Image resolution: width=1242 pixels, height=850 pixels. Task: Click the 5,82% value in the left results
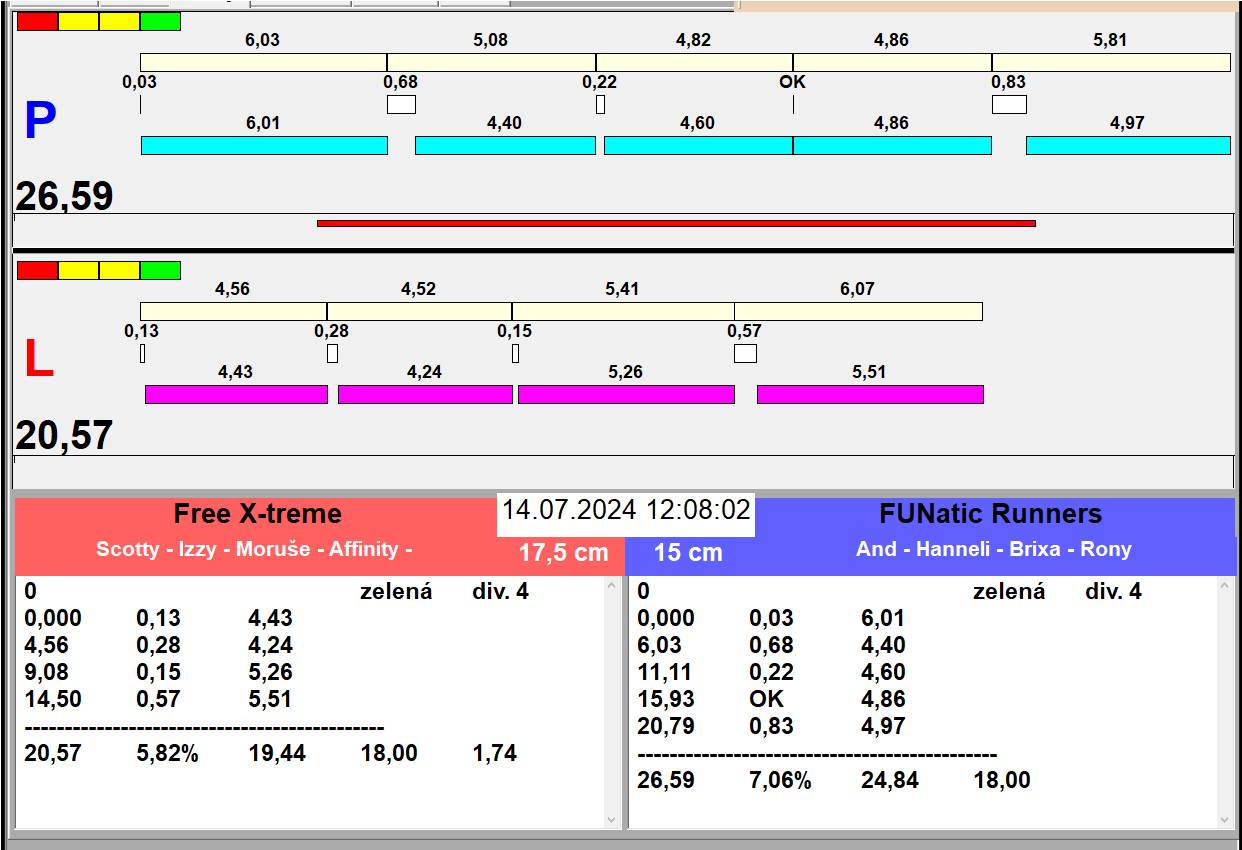(167, 753)
